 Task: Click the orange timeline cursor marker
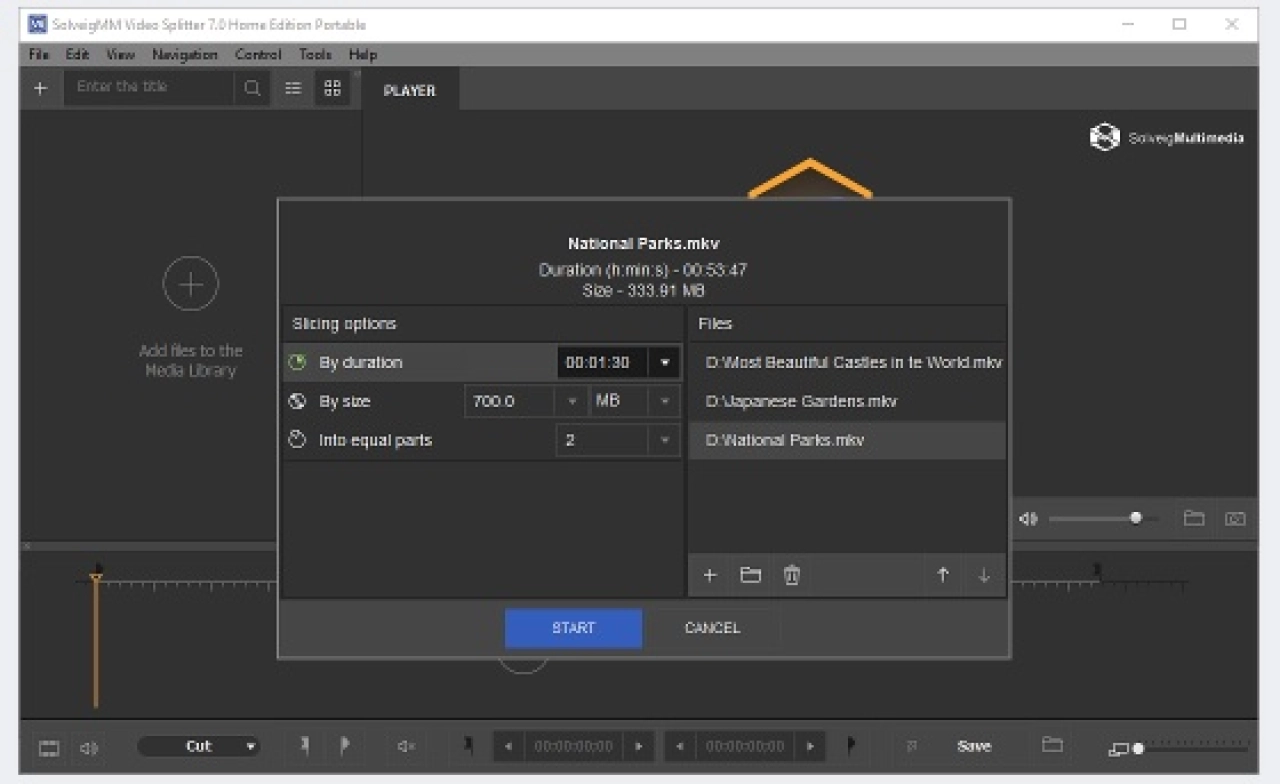(96, 577)
